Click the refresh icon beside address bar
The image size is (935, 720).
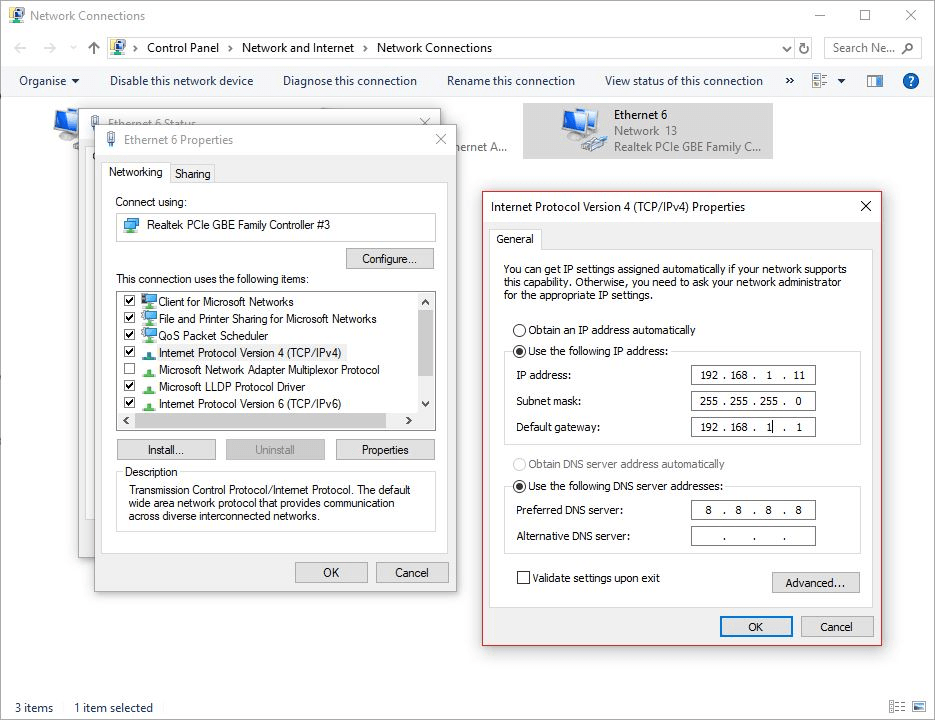pos(804,48)
